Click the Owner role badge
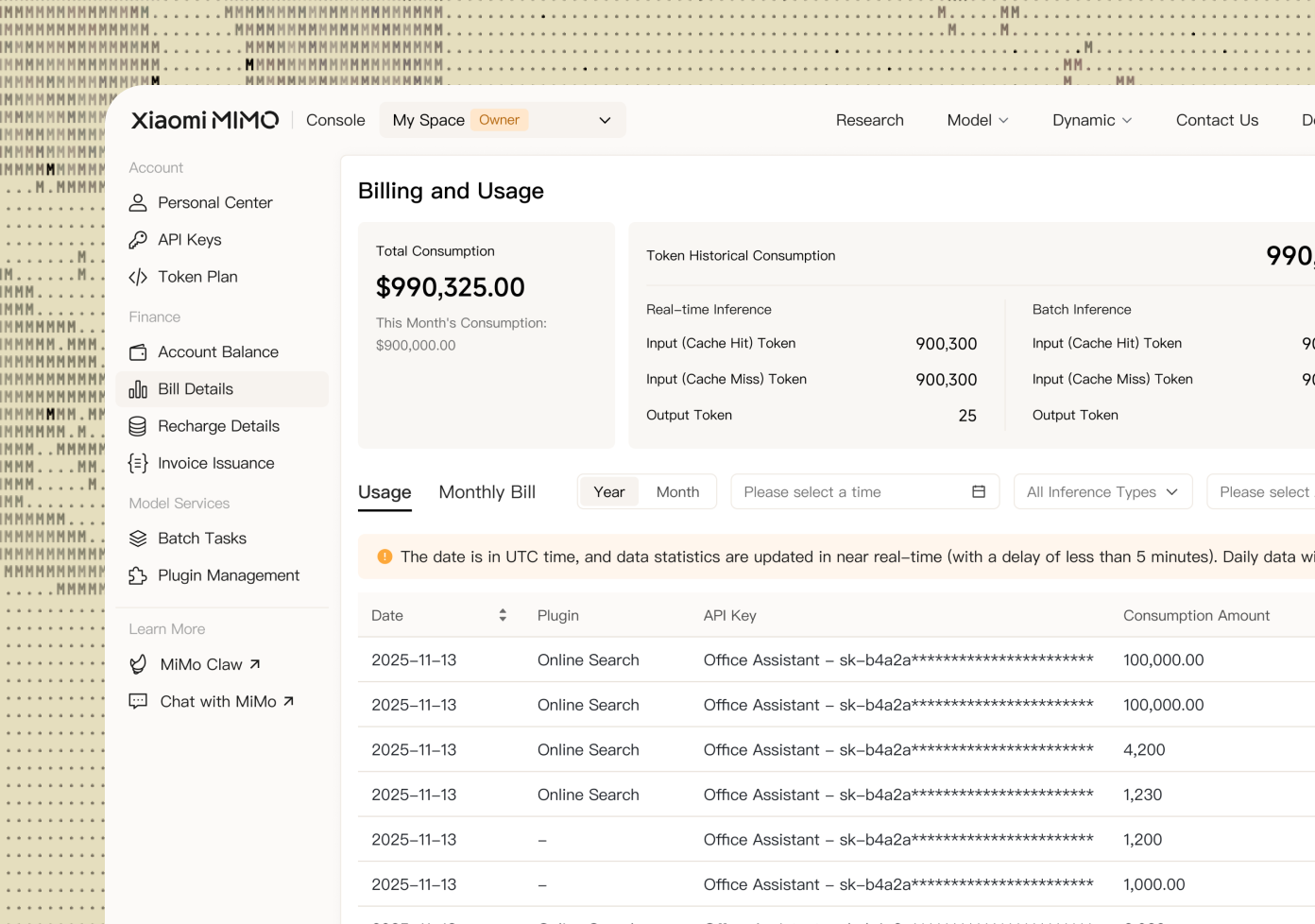 click(499, 120)
